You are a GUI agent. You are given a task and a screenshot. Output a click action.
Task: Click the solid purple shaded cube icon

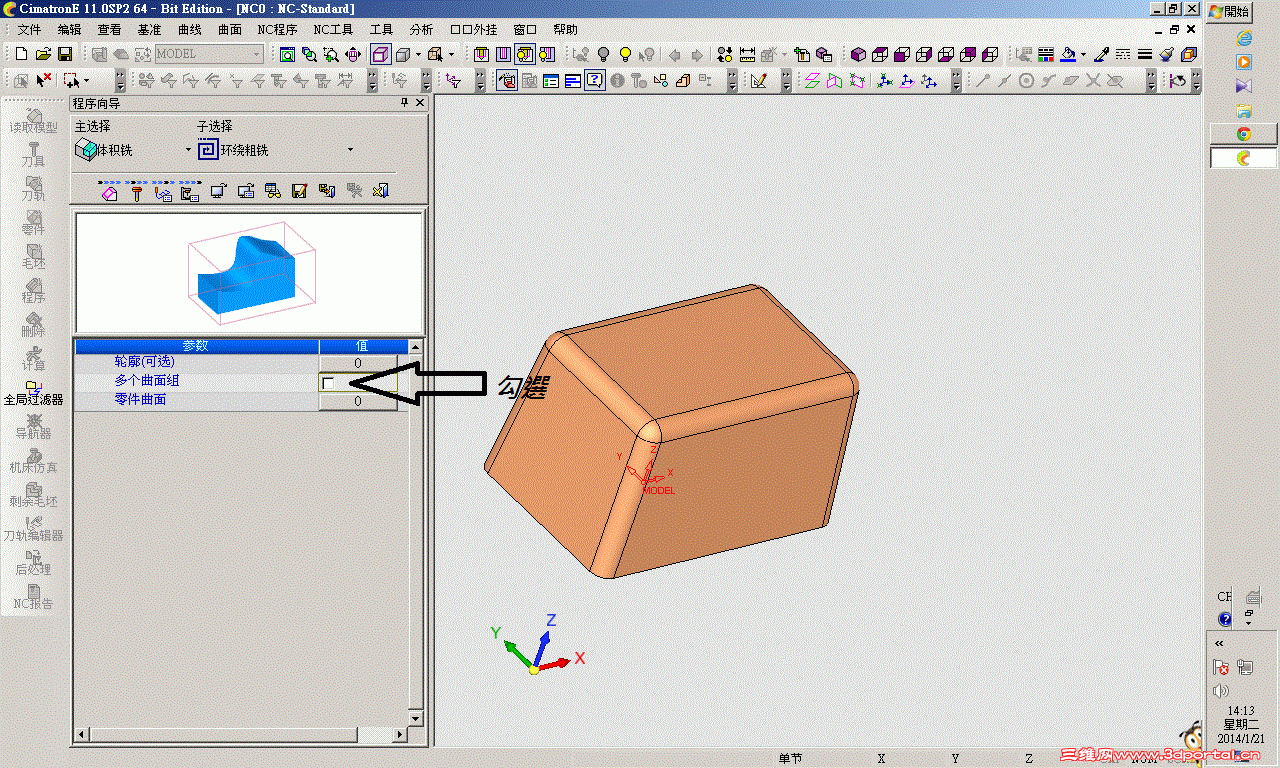point(858,54)
